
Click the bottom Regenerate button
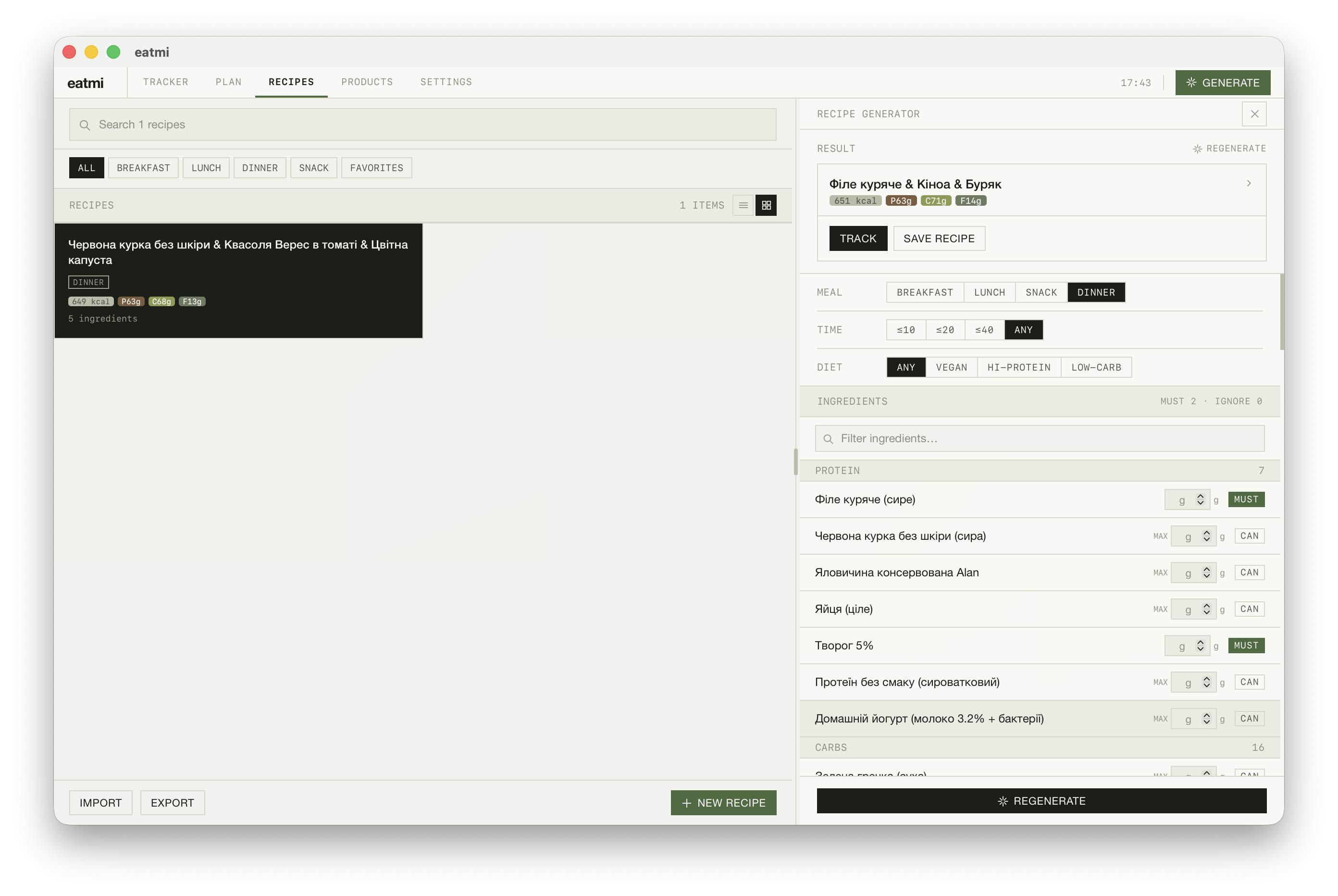click(1041, 800)
